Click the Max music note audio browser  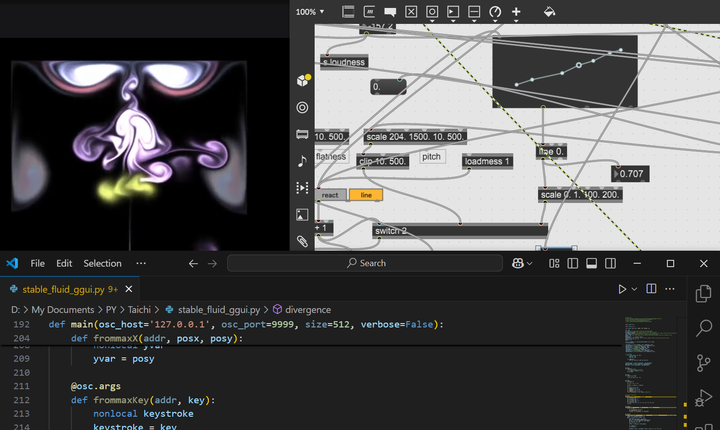(x=302, y=161)
